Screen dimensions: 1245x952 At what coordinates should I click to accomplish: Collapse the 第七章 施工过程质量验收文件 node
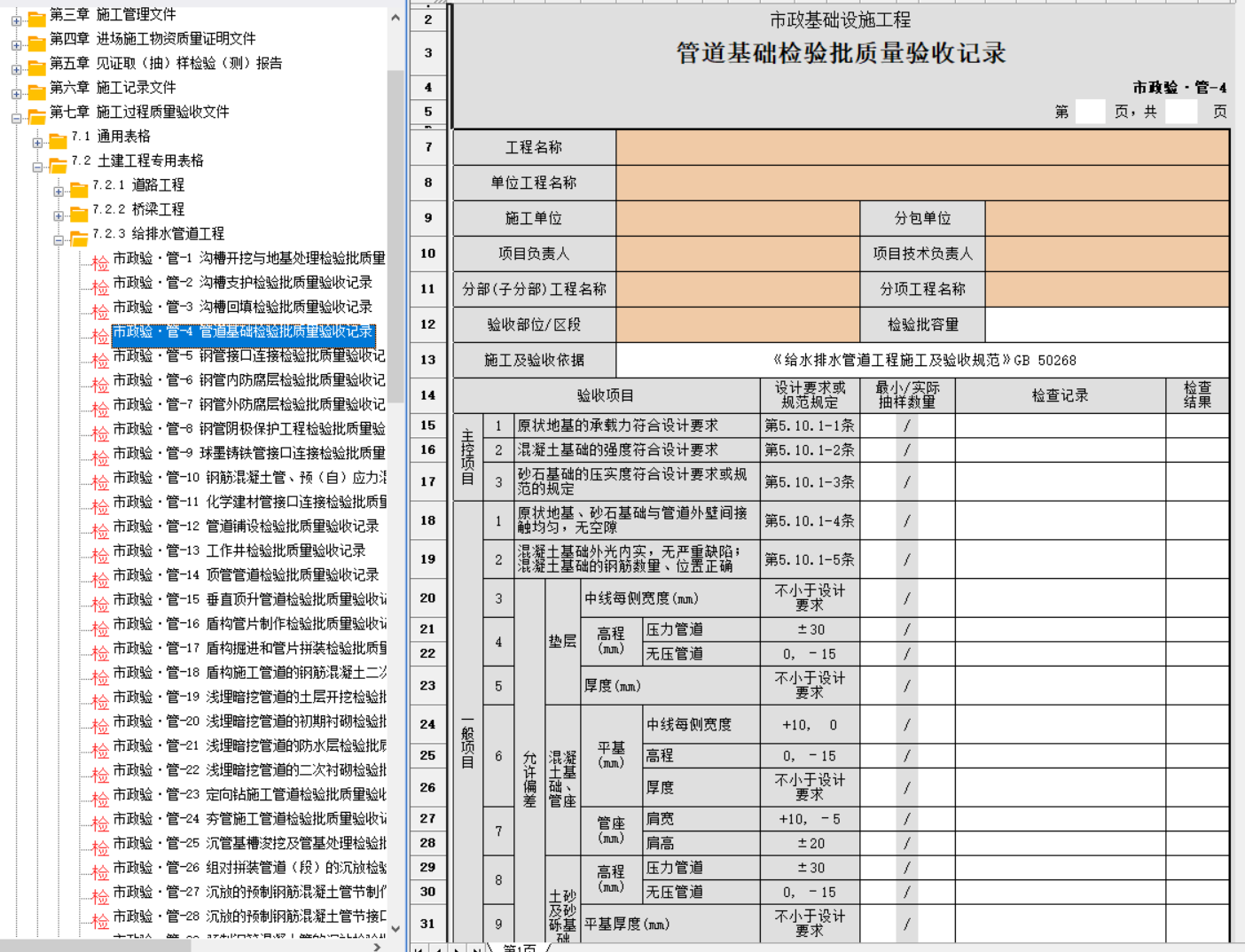[16, 118]
